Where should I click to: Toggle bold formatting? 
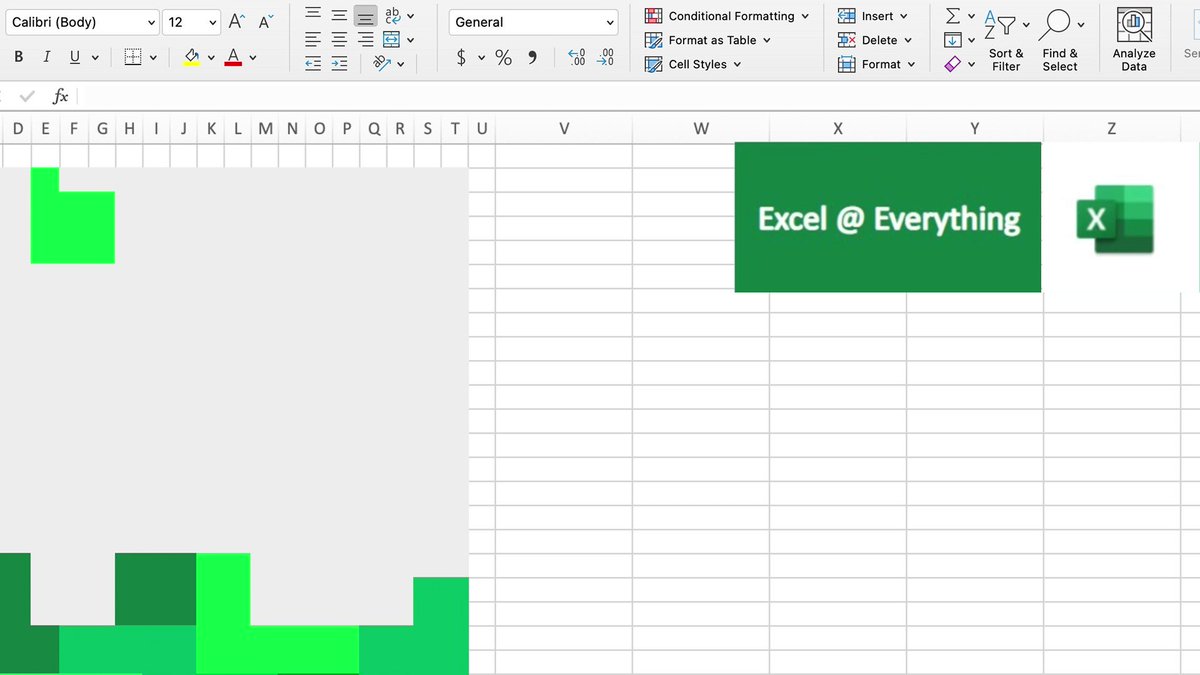click(x=19, y=57)
